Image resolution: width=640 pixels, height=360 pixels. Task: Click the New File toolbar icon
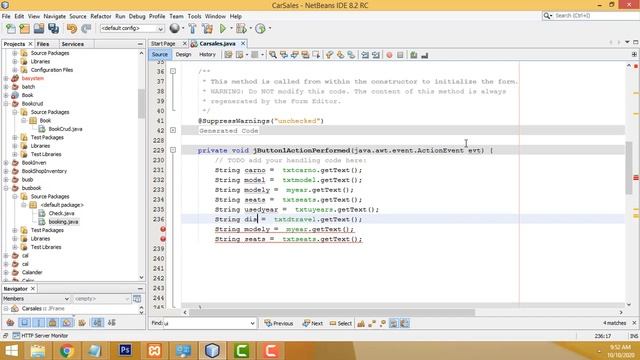click(11, 29)
